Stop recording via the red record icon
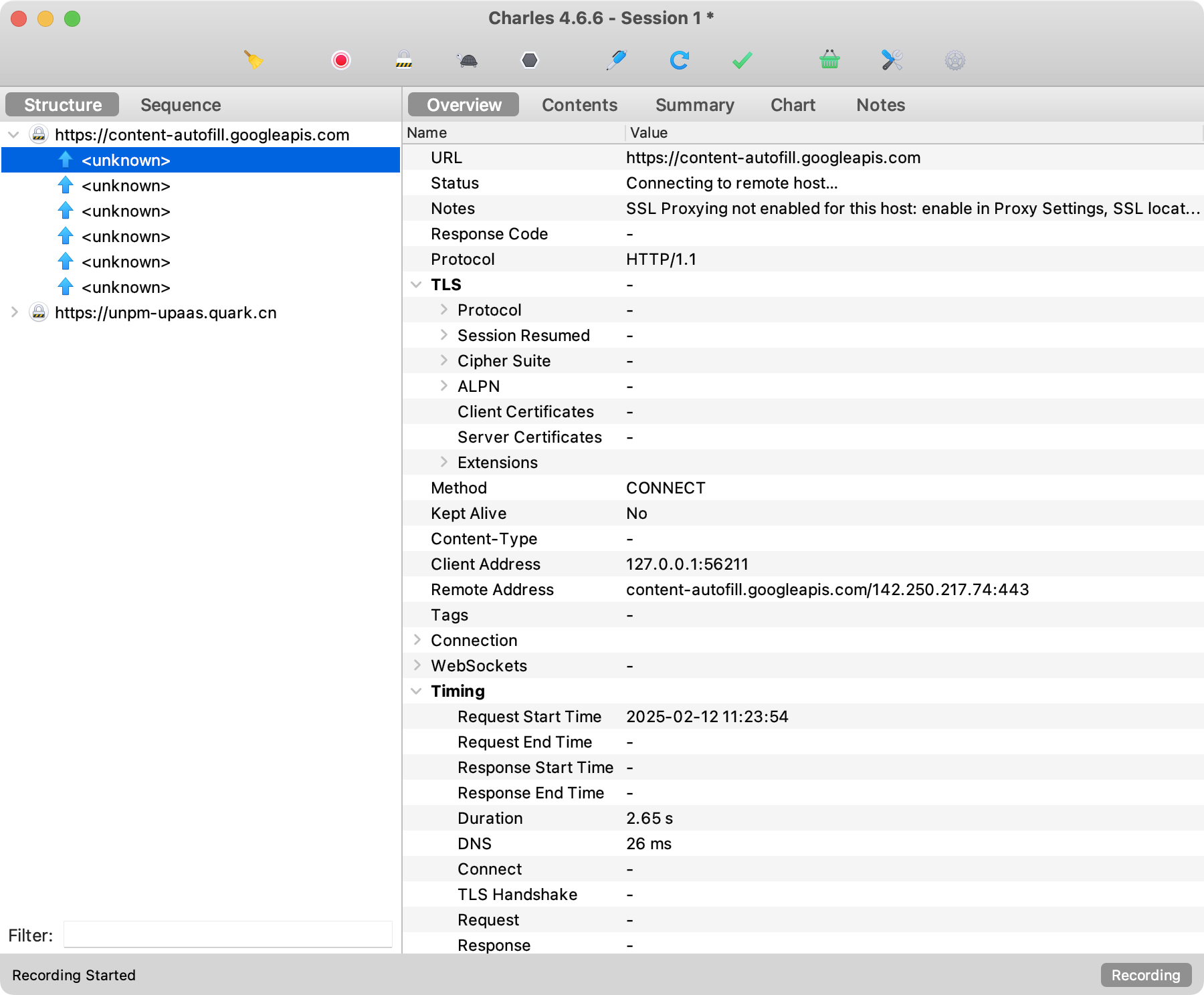The height and width of the screenshot is (995, 1204). (340, 60)
